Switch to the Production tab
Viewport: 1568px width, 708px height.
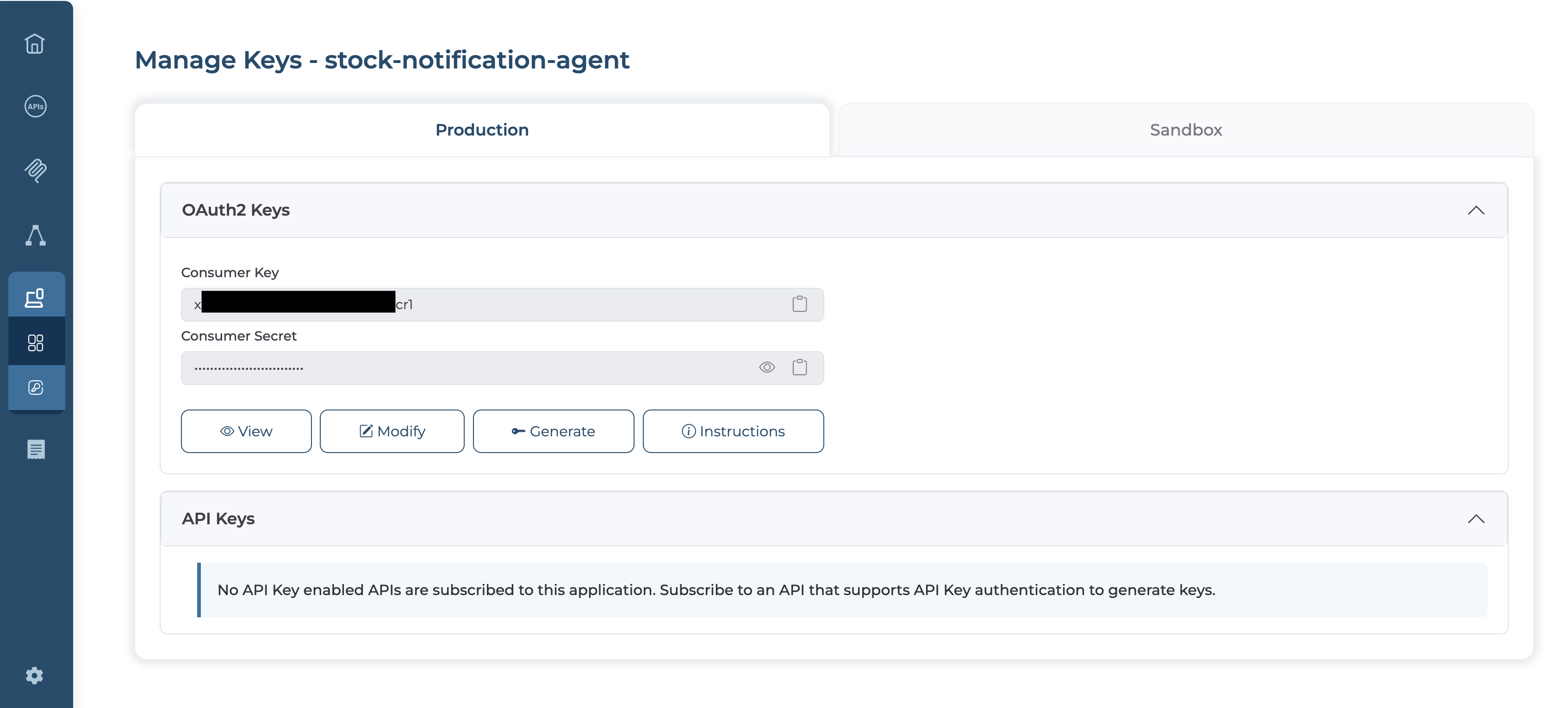tap(482, 130)
